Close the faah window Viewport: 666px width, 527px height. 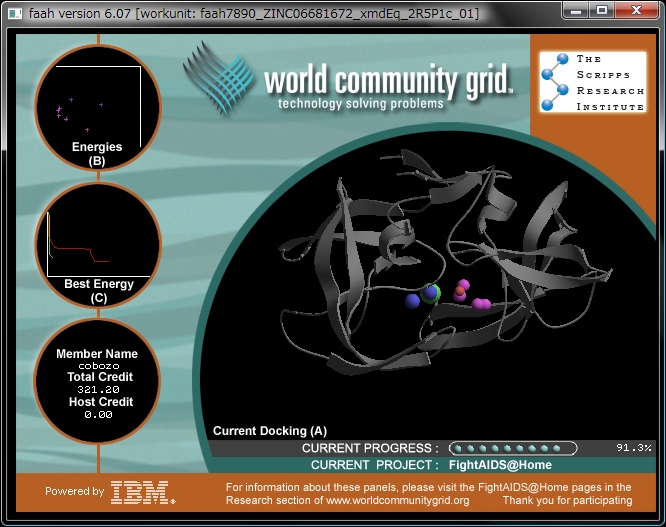[x=636, y=11]
